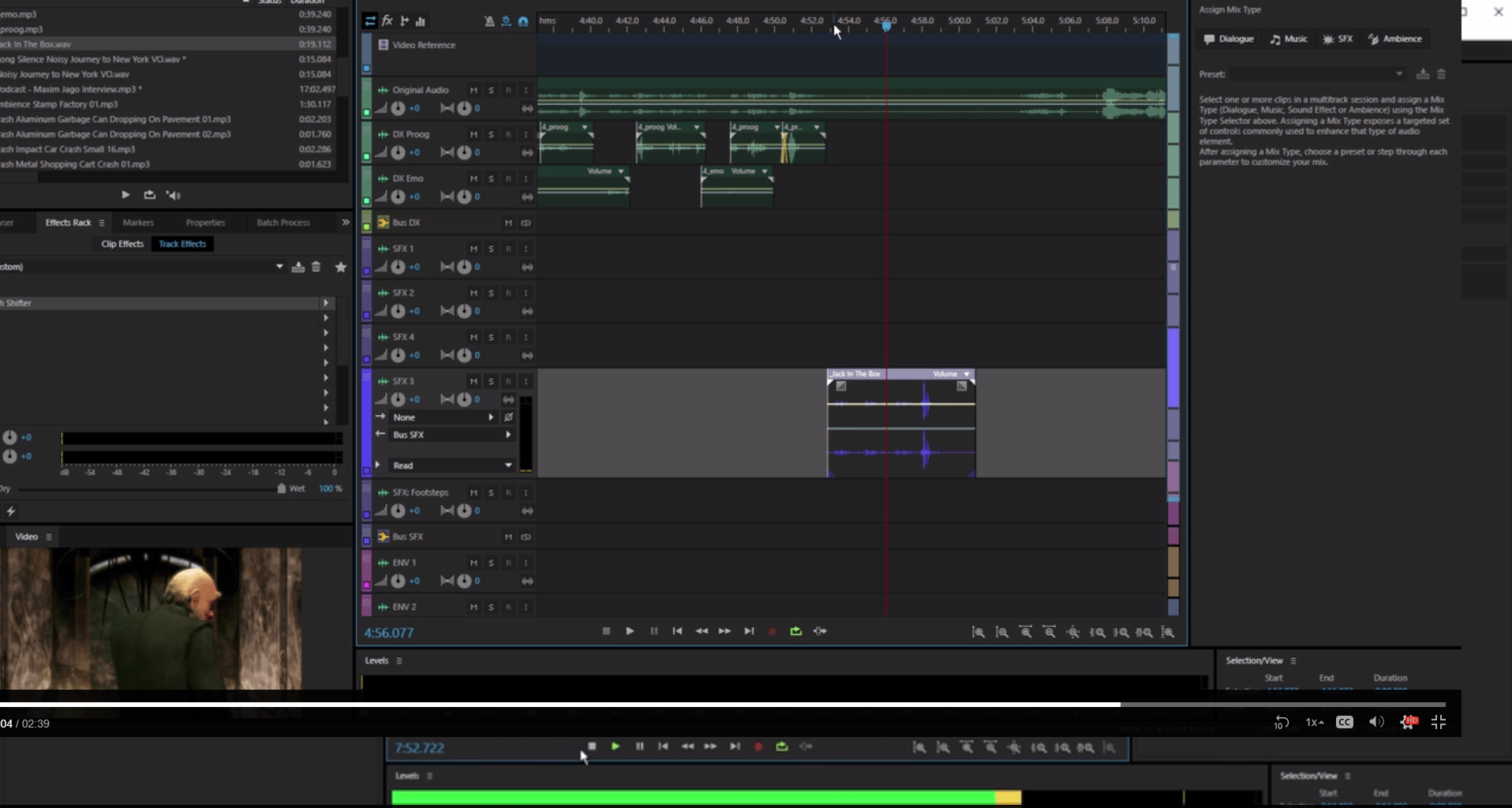Adjust Dry/Wet mix slider handle
This screenshot has width=1512, height=808.
click(x=282, y=488)
